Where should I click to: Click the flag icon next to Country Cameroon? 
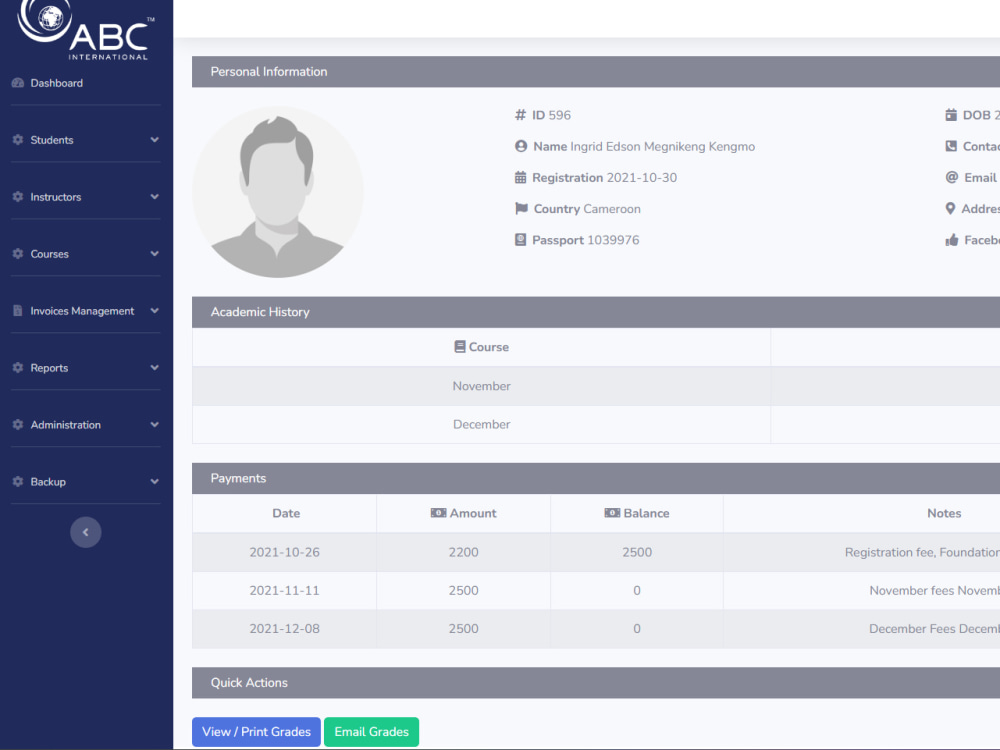521,208
